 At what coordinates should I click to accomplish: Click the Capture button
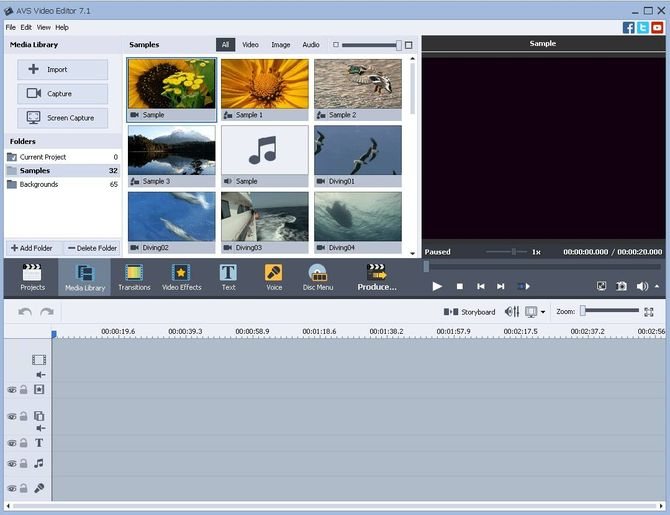click(62, 93)
